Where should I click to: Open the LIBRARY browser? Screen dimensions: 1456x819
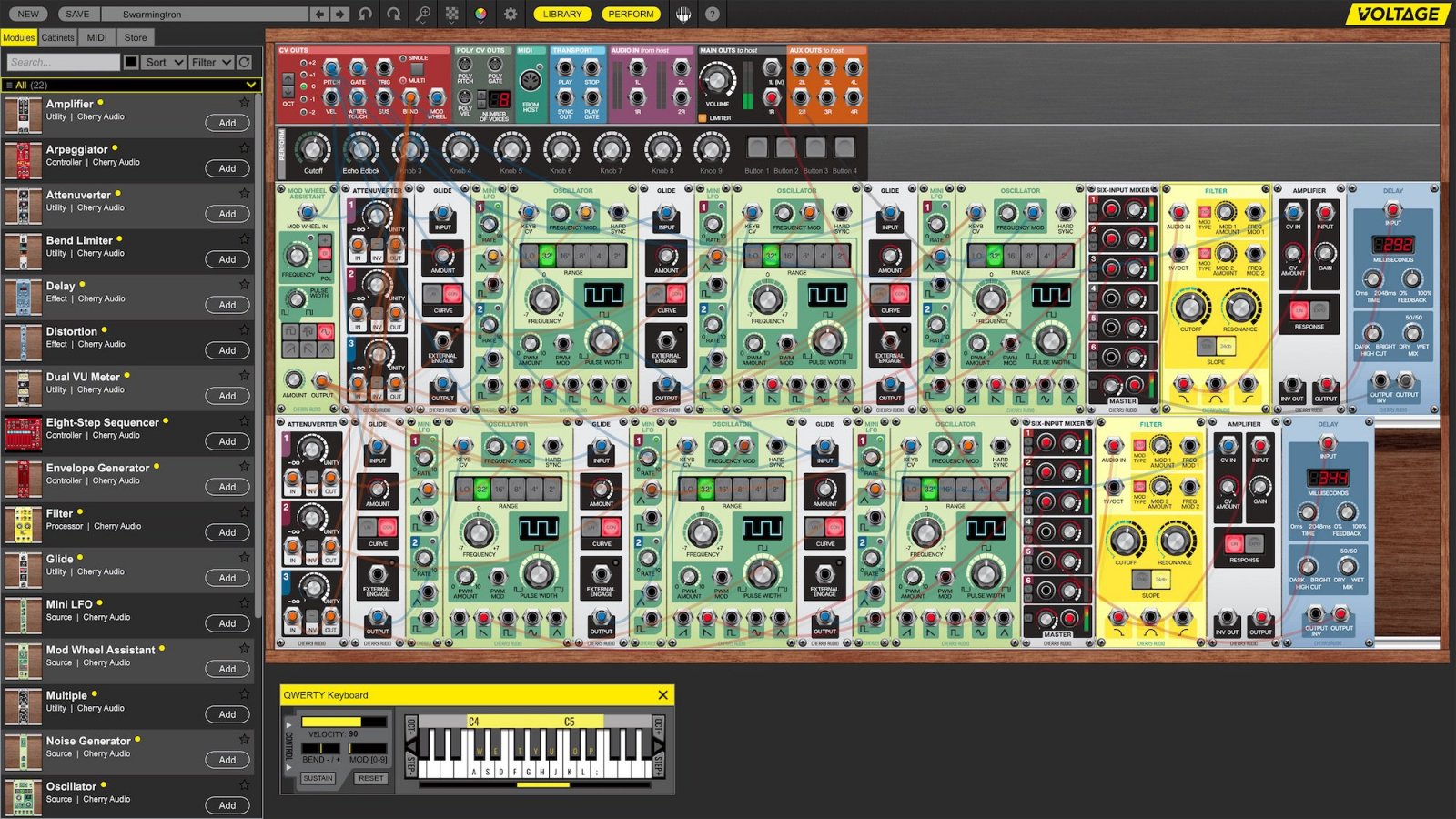click(x=562, y=15)
